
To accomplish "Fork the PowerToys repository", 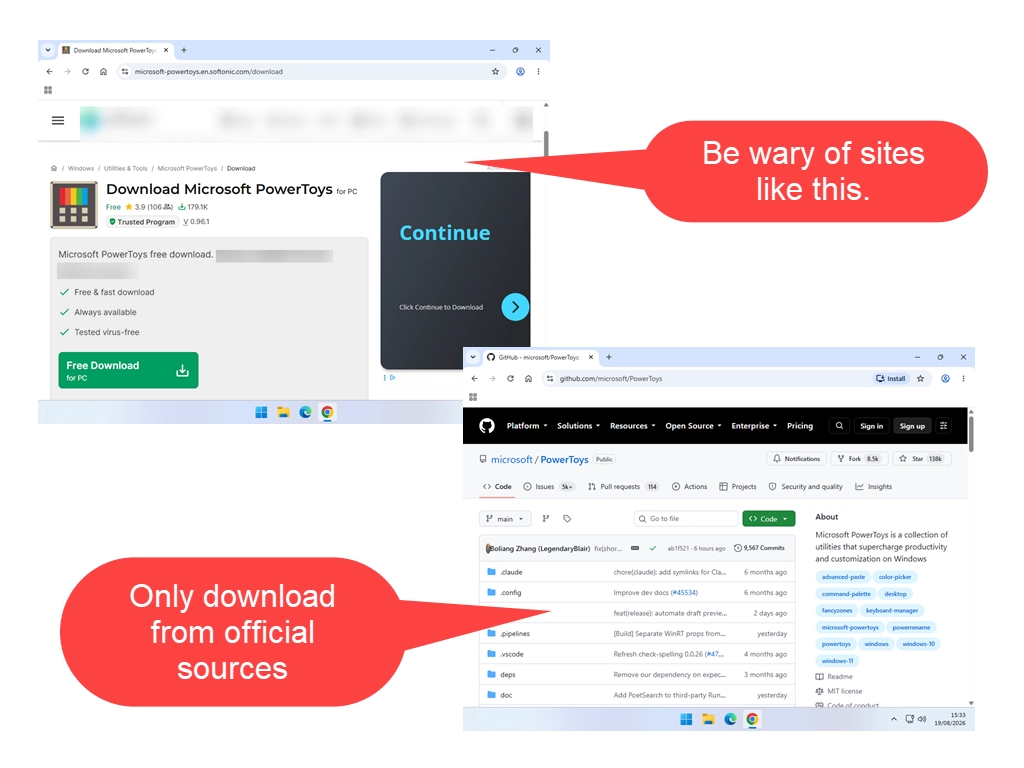I will click(858, 459).
